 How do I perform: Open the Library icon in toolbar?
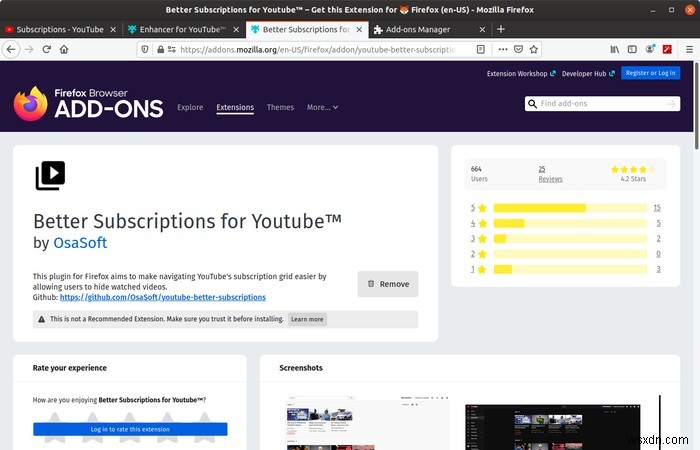[615, 49]
